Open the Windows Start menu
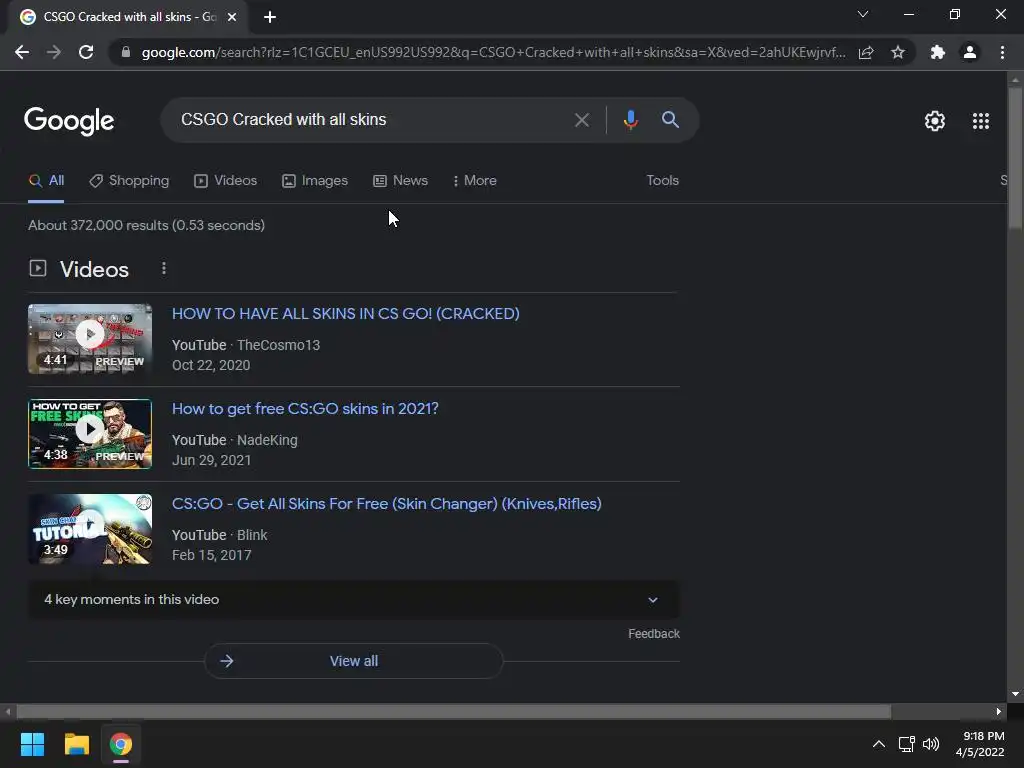This screenshot has width=1024, height=768. 33,744
